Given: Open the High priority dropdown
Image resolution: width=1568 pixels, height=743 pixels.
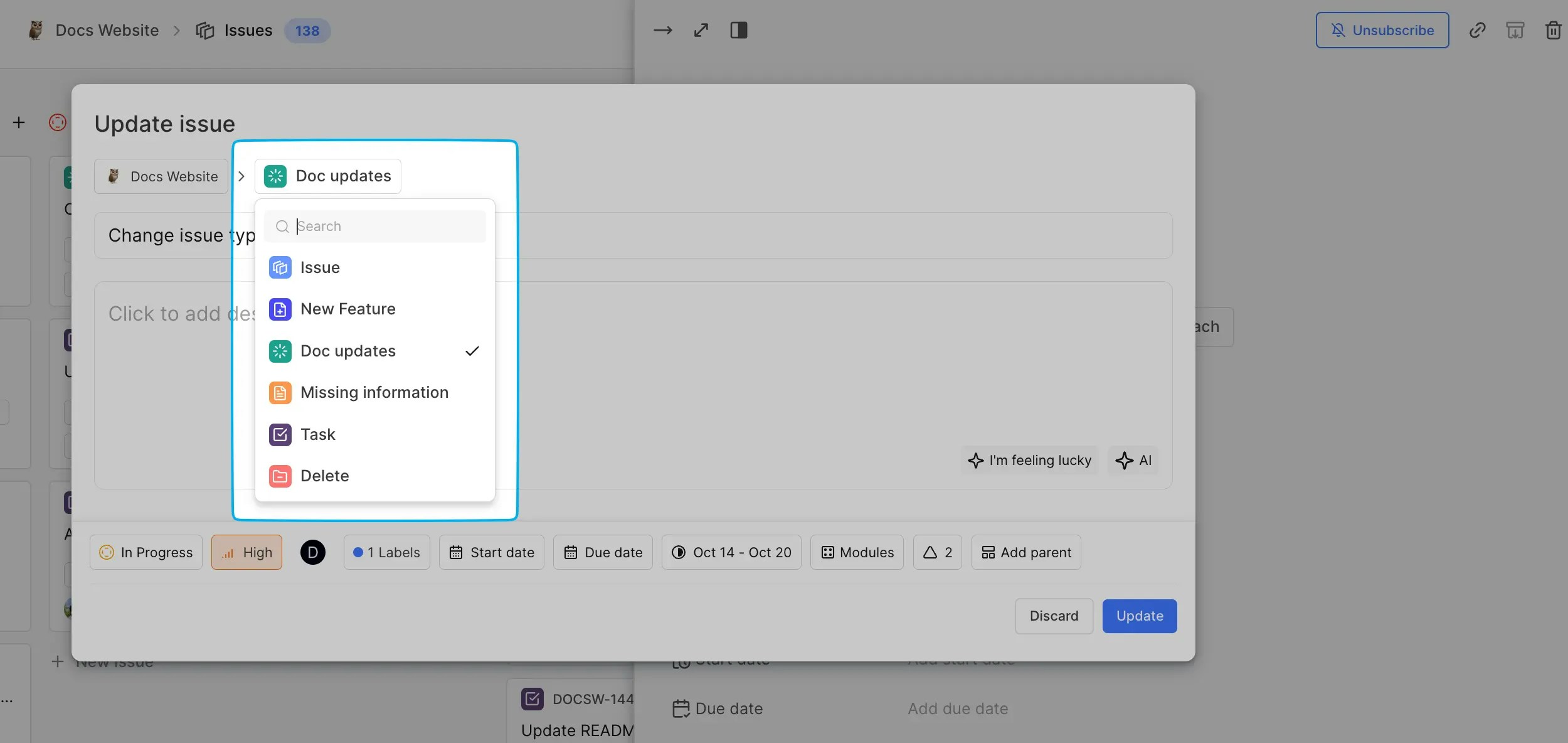Looking at the screenshot, I should (246, 552).
